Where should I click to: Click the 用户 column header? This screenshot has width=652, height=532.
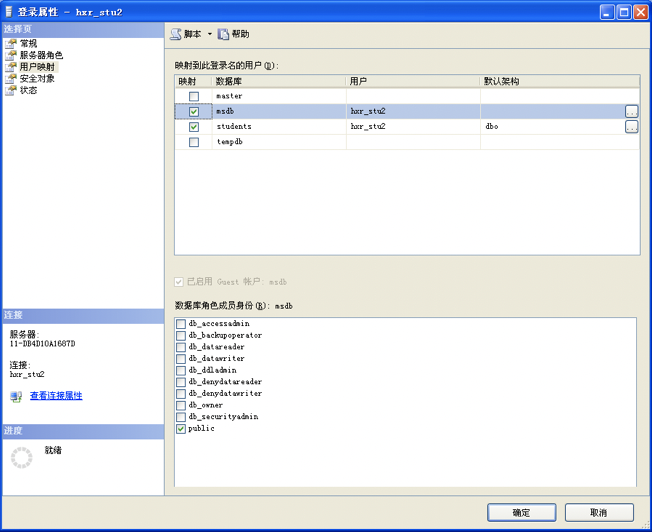[x=413, y=82]
